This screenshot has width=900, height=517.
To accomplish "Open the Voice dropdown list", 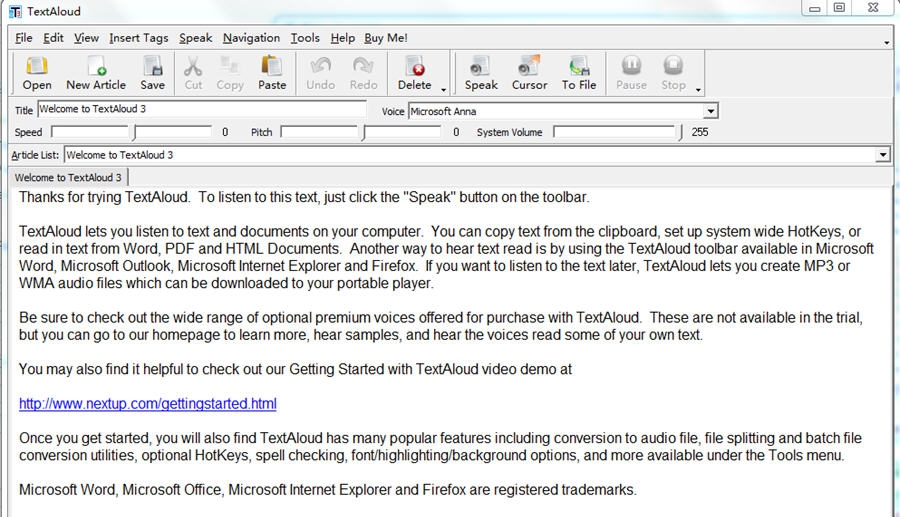I will tap(711, 111).
